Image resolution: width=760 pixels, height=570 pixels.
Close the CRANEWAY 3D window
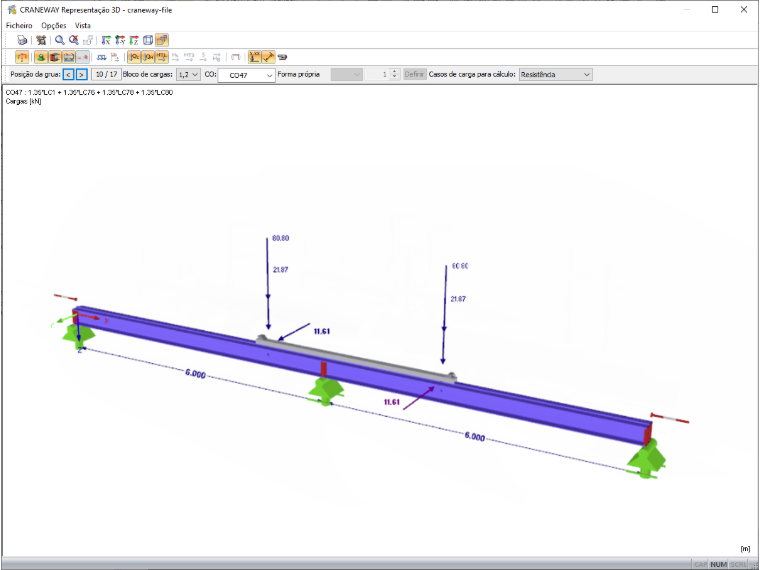tap(744, 10)
